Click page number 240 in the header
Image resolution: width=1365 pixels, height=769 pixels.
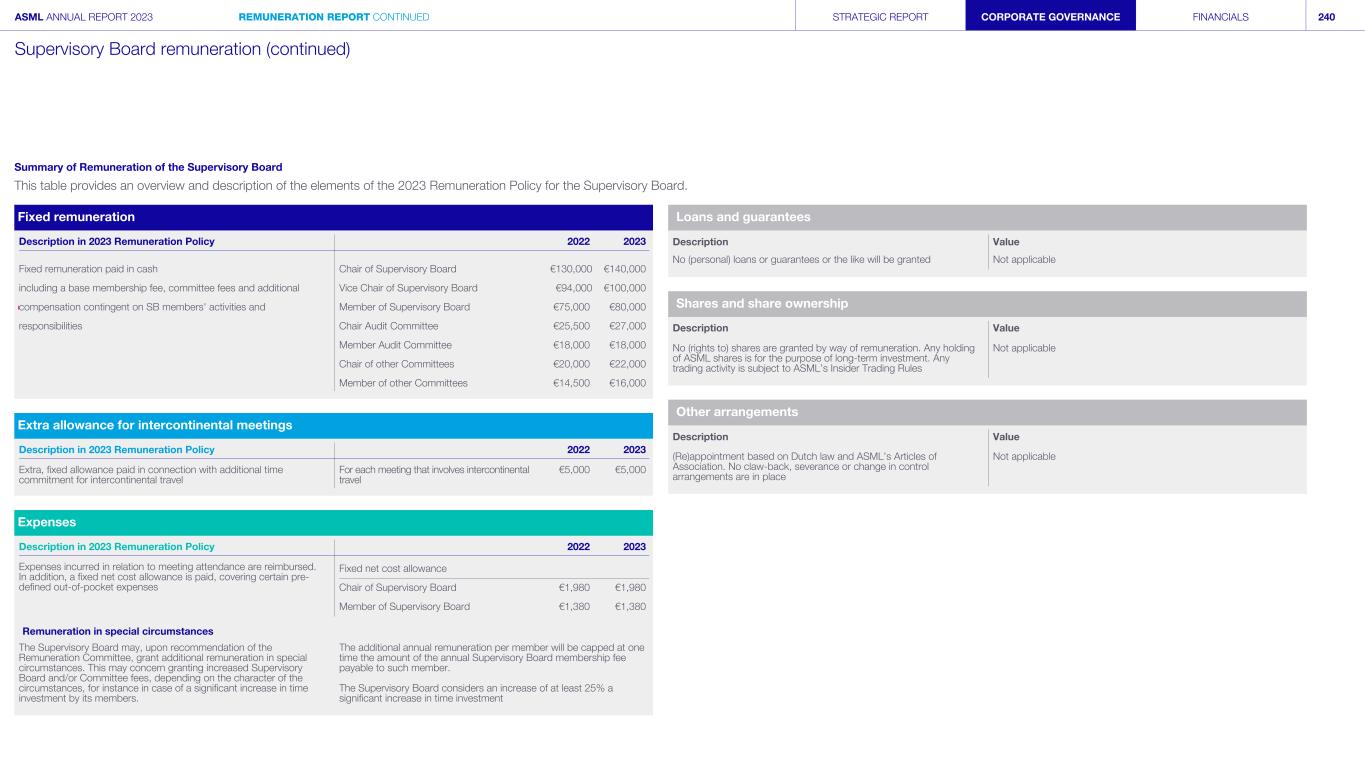click(x=1326, y=17)
